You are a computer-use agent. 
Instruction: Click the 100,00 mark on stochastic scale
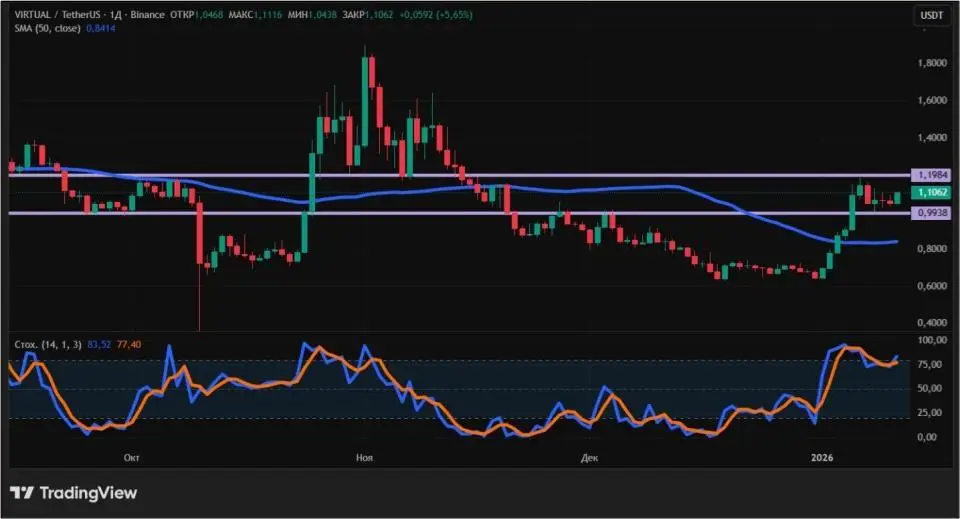(x=933, y=341)
